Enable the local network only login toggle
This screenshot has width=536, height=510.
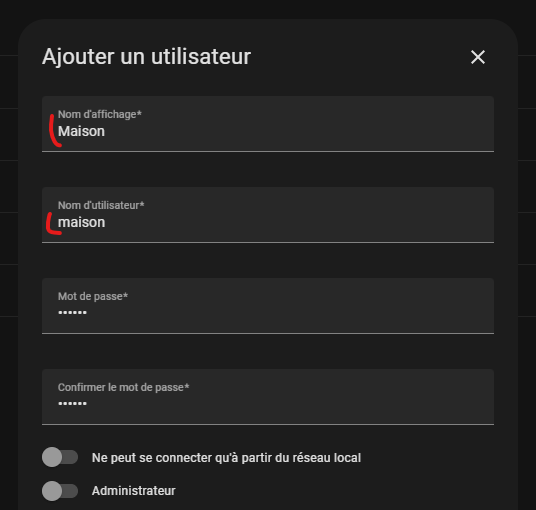[x=60, y=457]
